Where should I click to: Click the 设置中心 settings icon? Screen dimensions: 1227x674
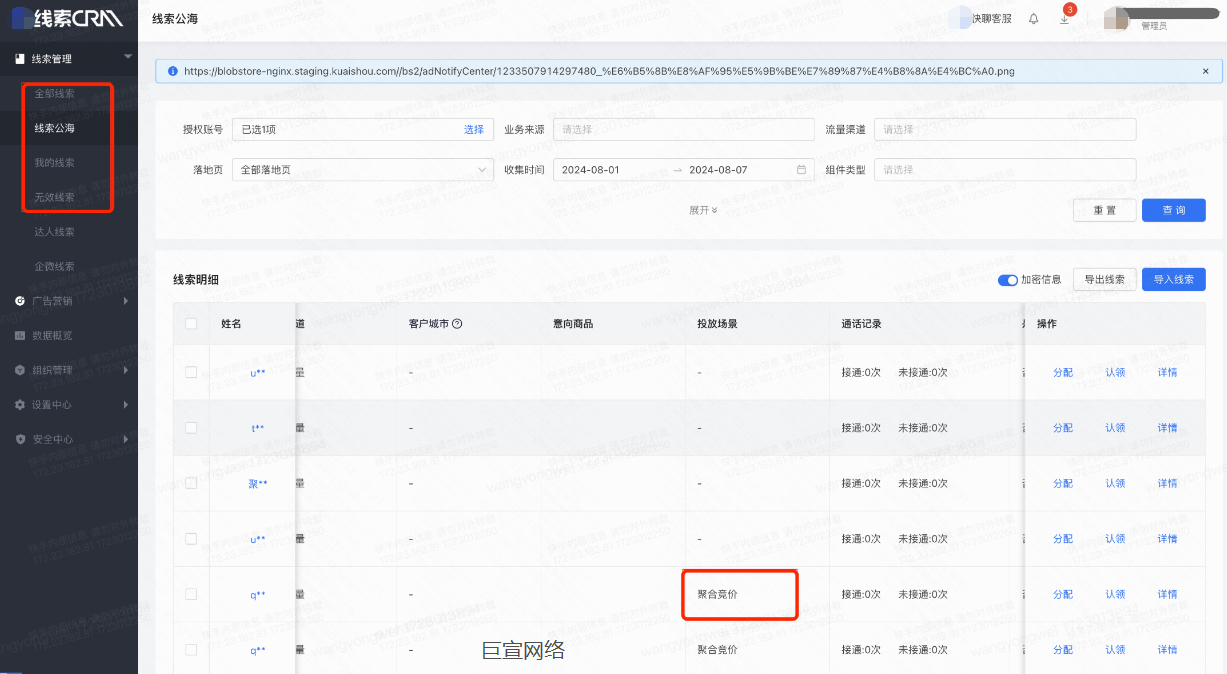click(x=22, y=404)
